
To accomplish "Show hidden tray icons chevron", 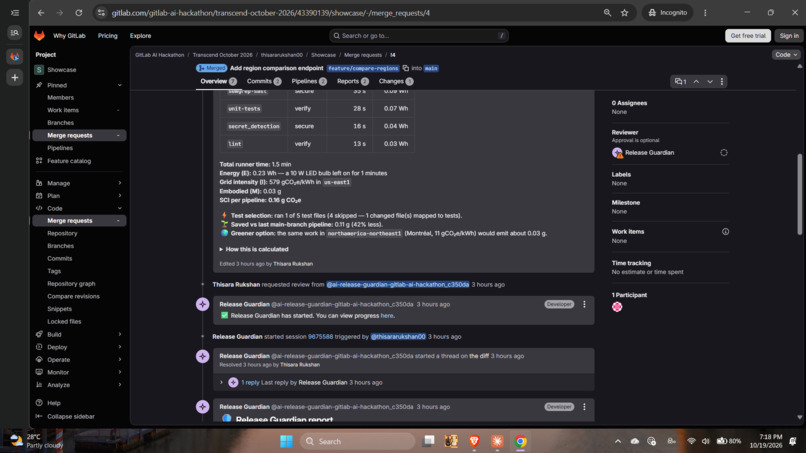I will (618, 441).
